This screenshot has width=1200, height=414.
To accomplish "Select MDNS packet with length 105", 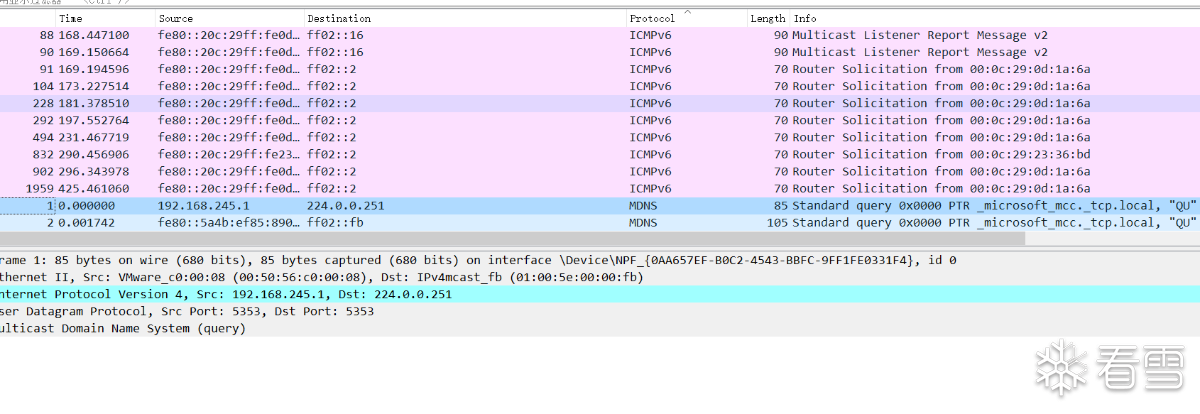I will coord(600,222).
